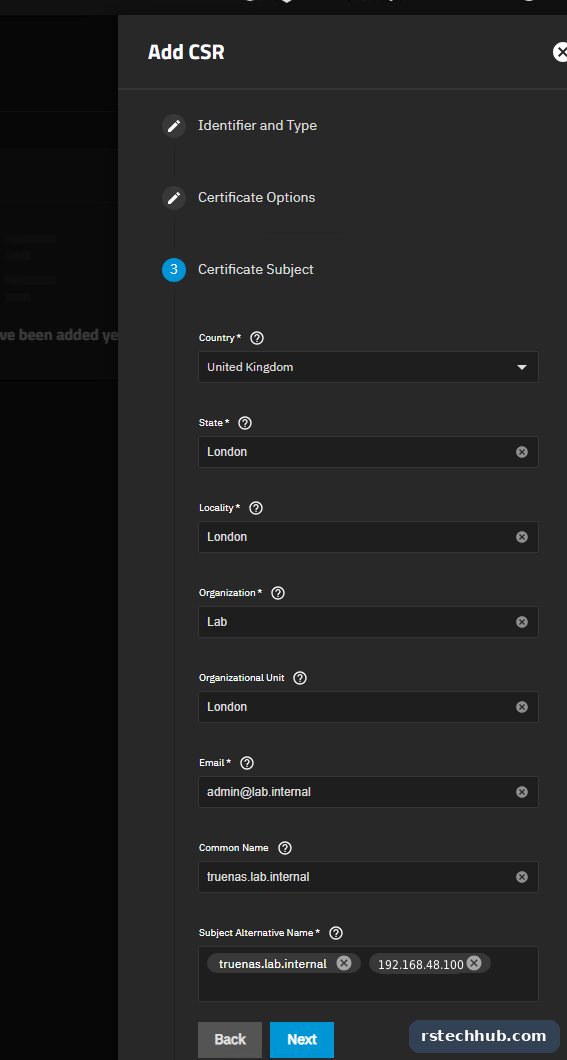Proceed with the Next button

[x=301, y=1040]
